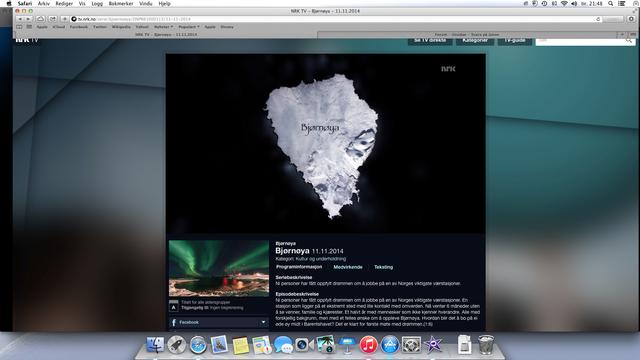Open the Bokmerker menu
The image size is (640, 360).
121,3
